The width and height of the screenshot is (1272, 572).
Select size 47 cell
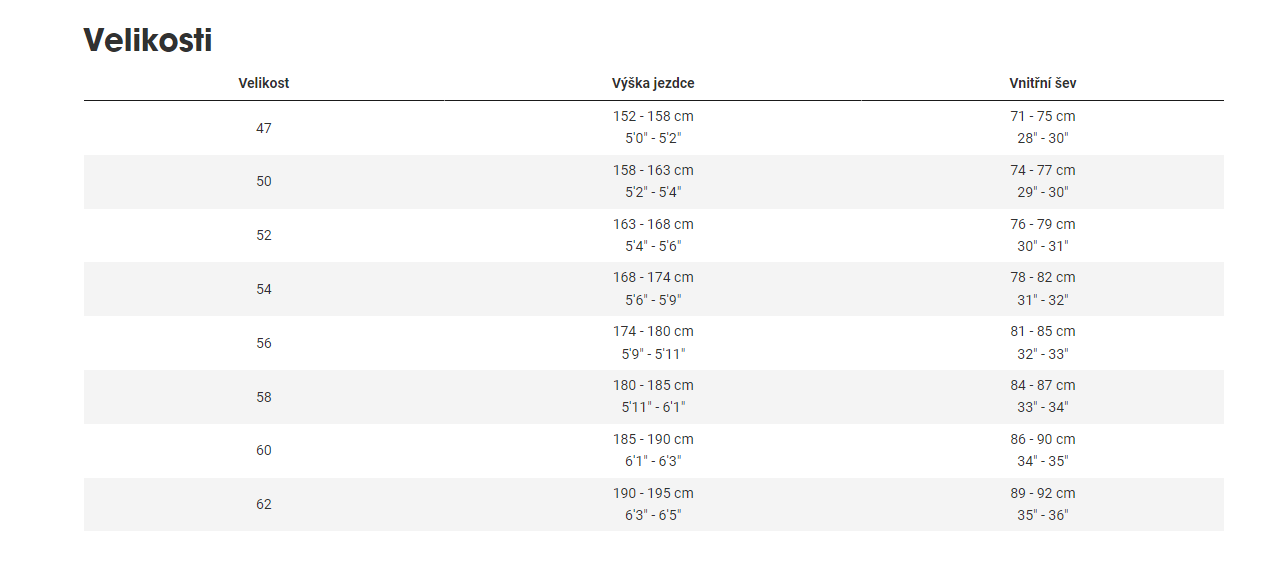264,128
